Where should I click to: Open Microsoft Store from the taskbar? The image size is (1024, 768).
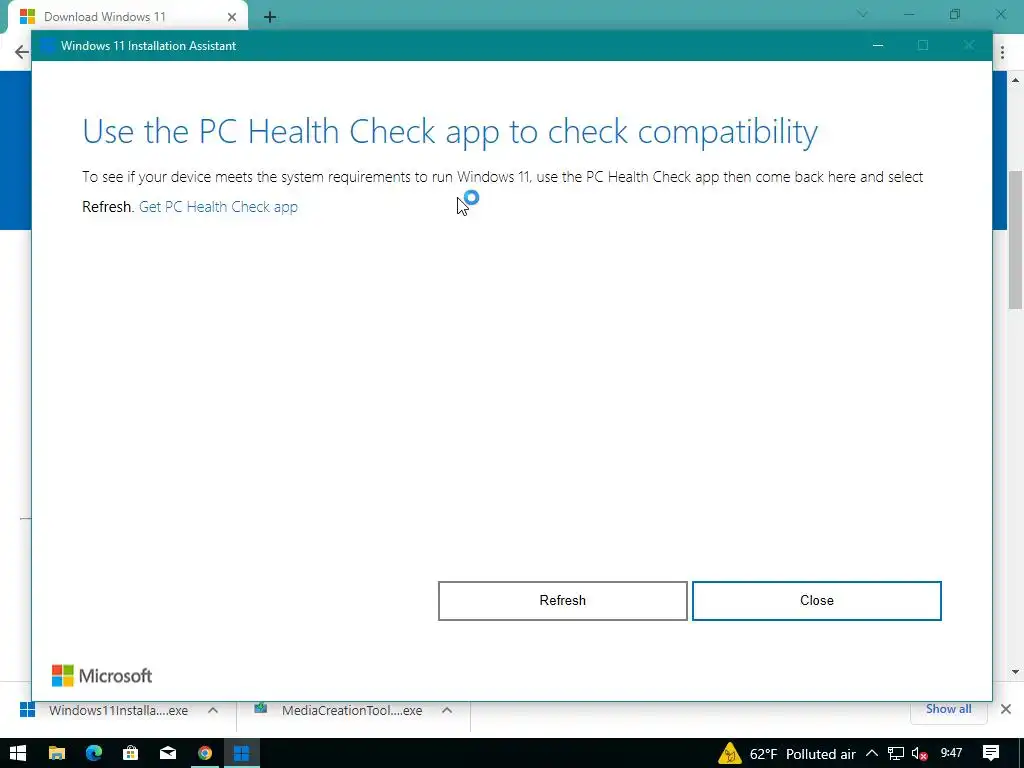pos(131,753)
